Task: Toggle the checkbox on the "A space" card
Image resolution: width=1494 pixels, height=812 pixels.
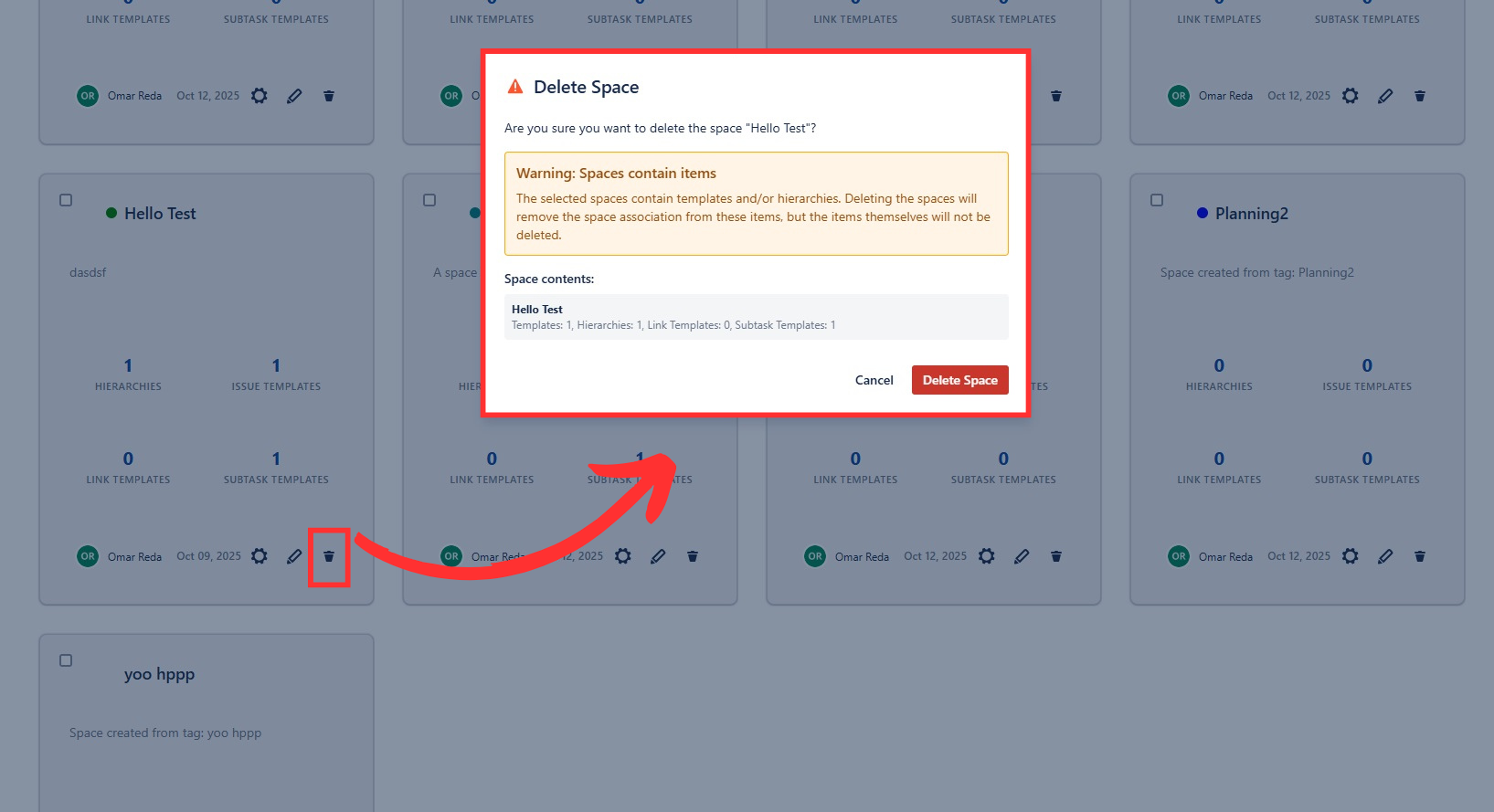Action: coord(429,200)
